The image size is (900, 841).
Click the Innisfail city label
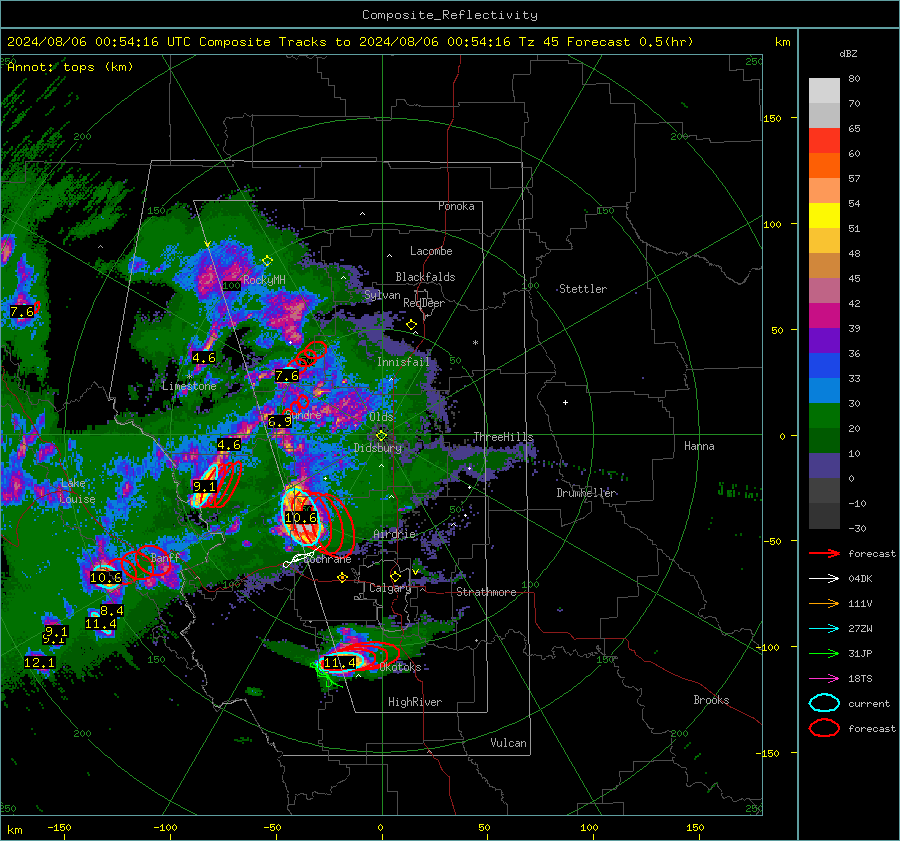[x=403, y=362]
